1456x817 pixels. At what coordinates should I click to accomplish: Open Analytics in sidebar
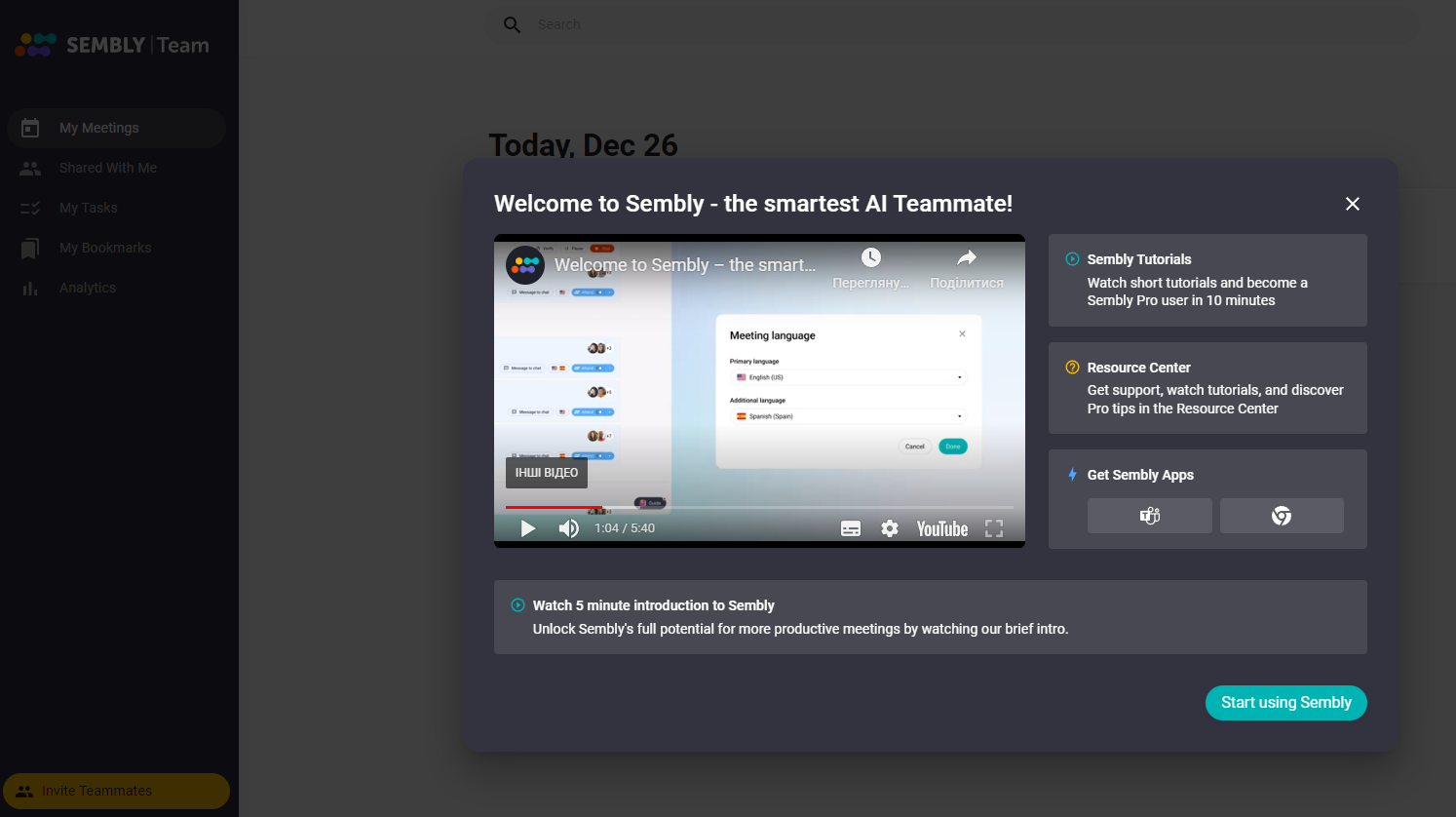tap(117, 288)
